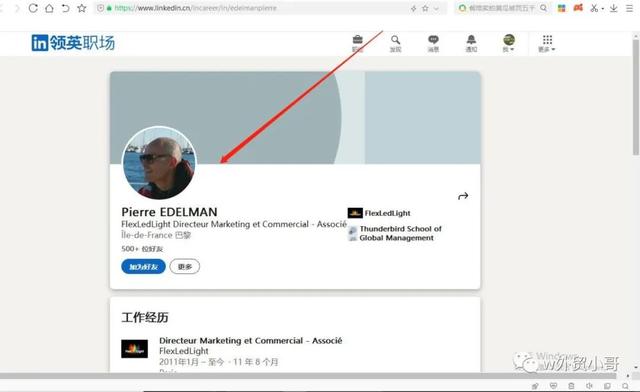Open the 500+ connections link
The height and width of the screenshot is (392, 640).
point(142,249)
